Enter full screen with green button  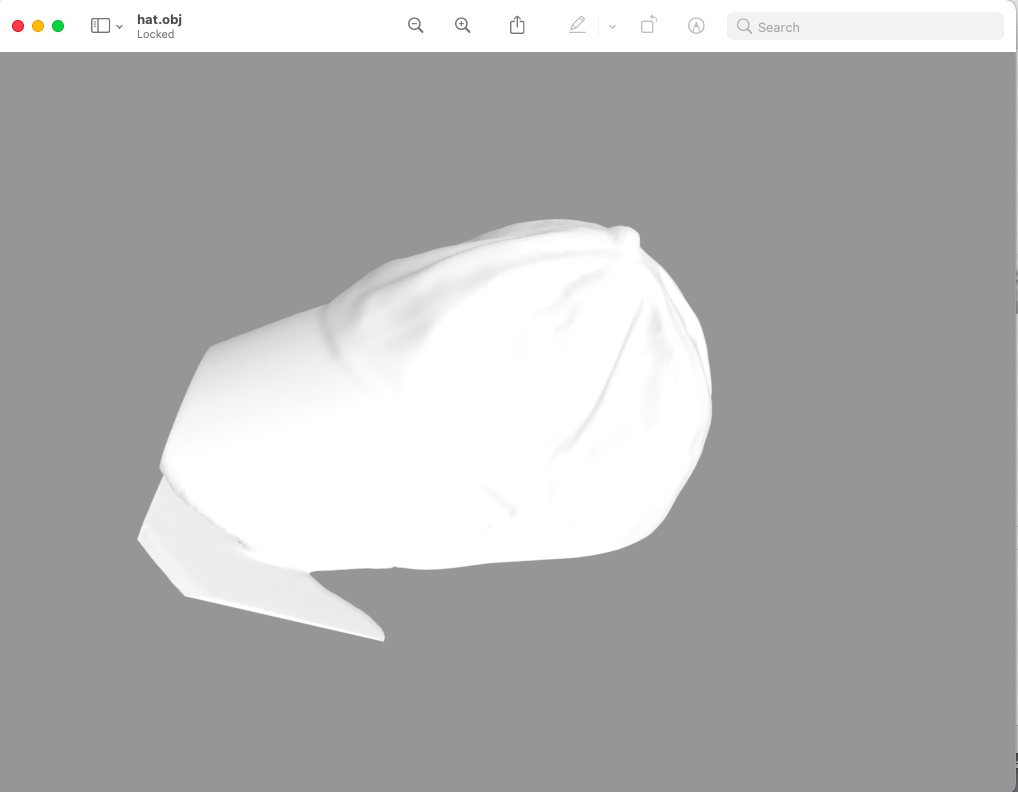[58, 26]
